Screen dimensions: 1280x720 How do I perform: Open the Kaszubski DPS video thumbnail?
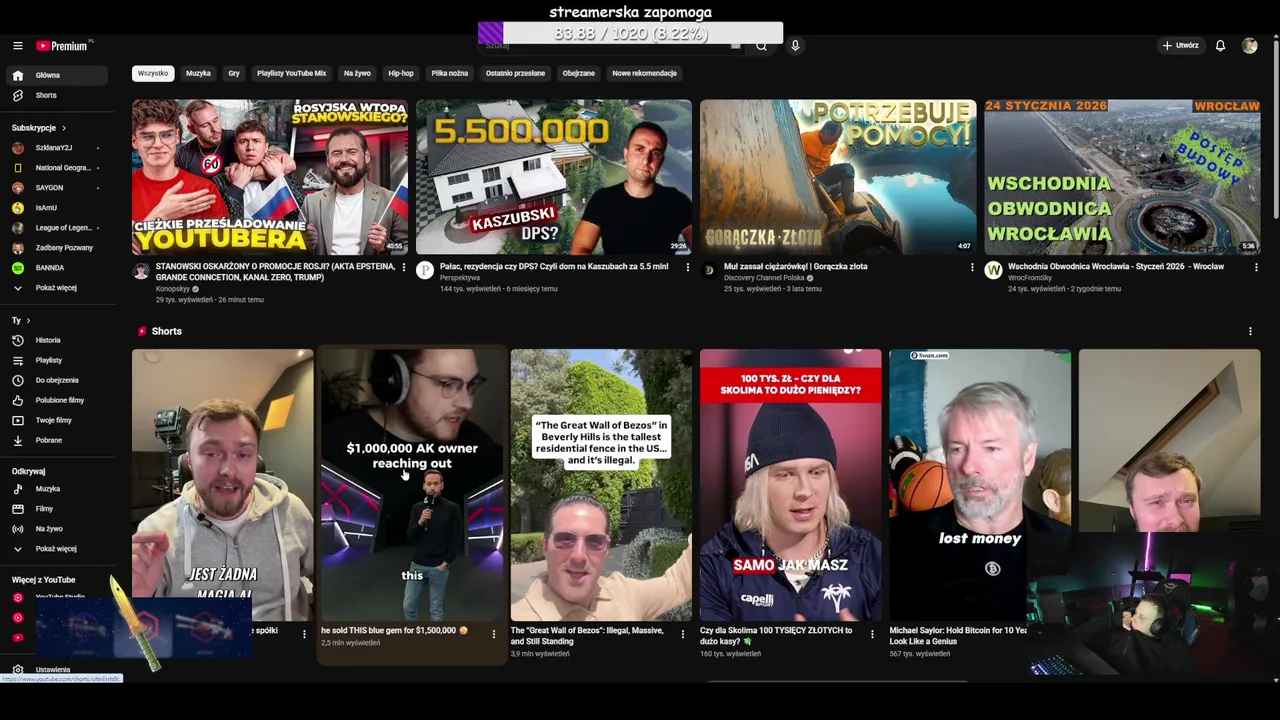pyautogui.click(x=554, y=177)
